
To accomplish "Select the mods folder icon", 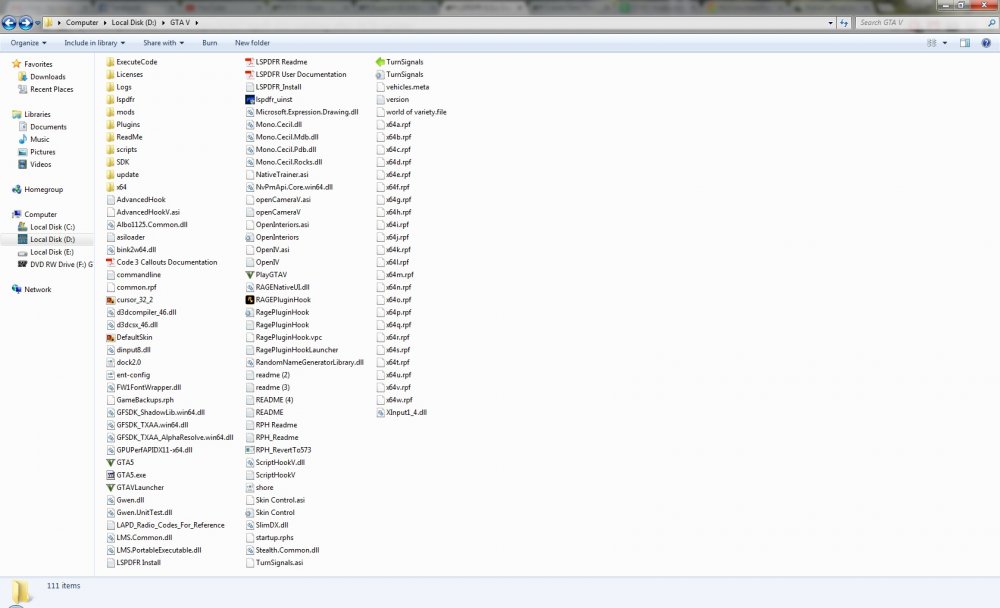I will click(110, 112).
